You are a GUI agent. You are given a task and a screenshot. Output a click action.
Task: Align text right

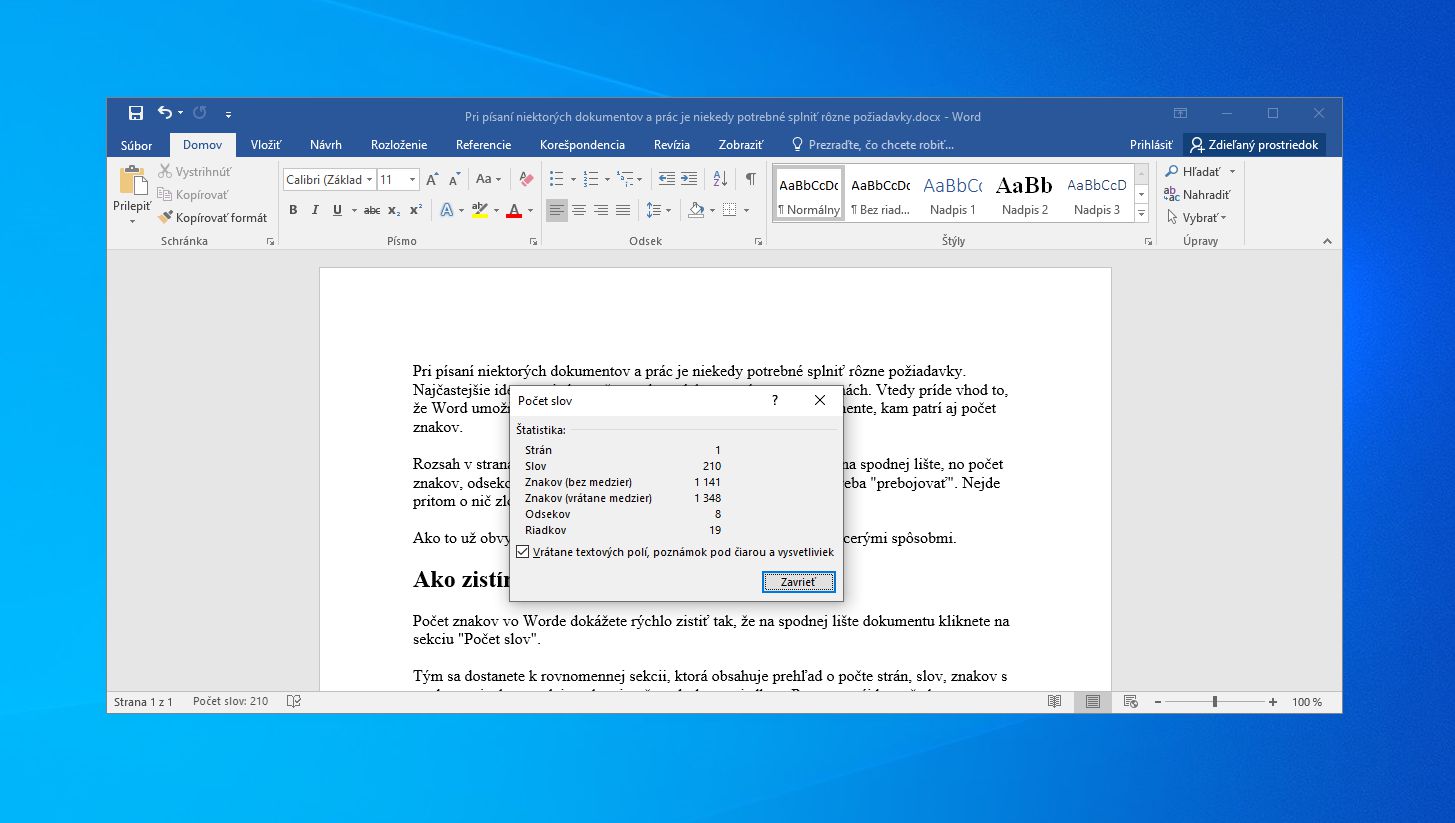click(601, 210)
